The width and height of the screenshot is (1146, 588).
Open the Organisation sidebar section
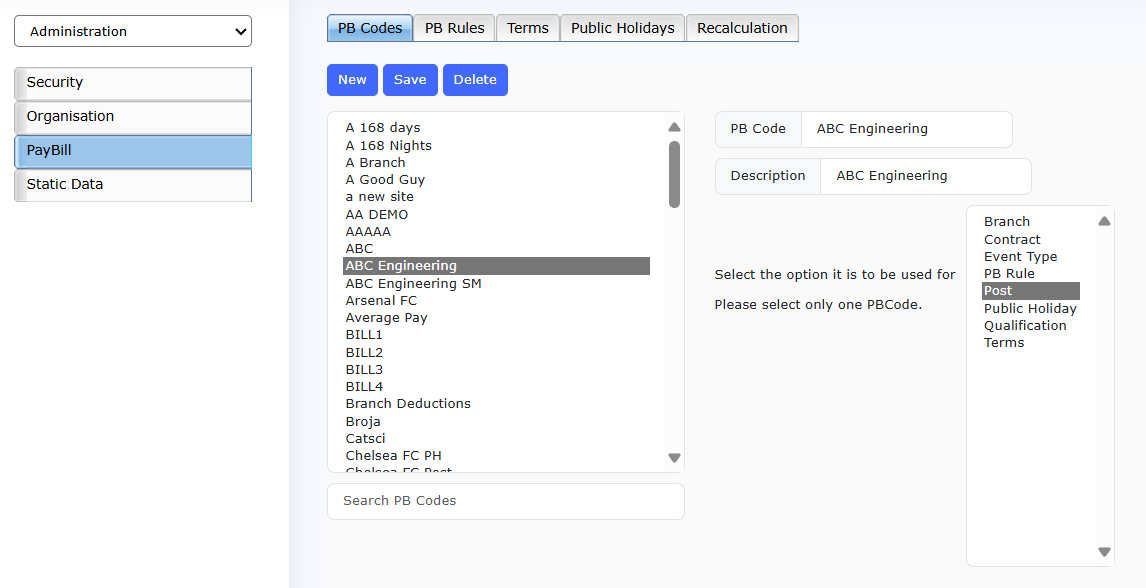point(132,117)
